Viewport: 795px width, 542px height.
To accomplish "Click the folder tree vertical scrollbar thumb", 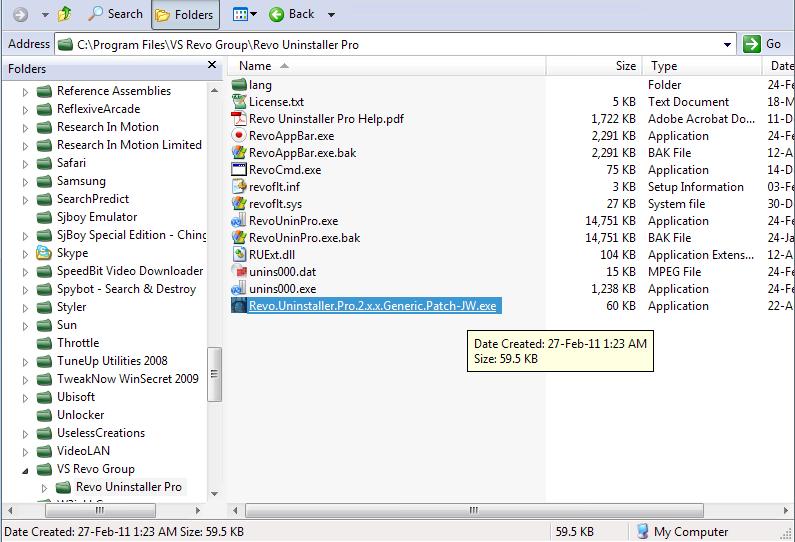I will [214, 374].
